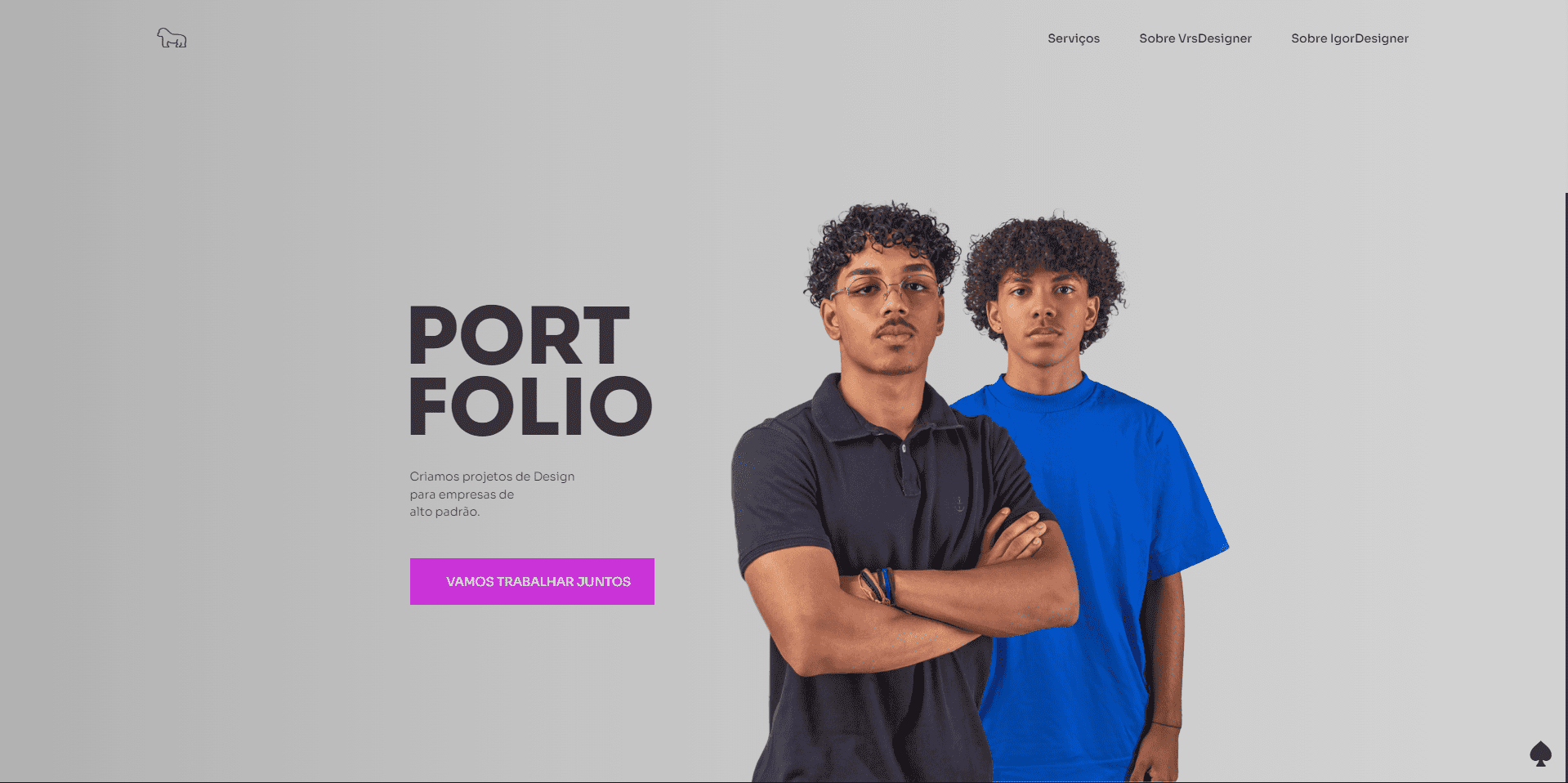Click the VAMOS TRABALHAR JUNTOS button
This screenshot has height=783, width=1568.
click(x=532, y=581)
